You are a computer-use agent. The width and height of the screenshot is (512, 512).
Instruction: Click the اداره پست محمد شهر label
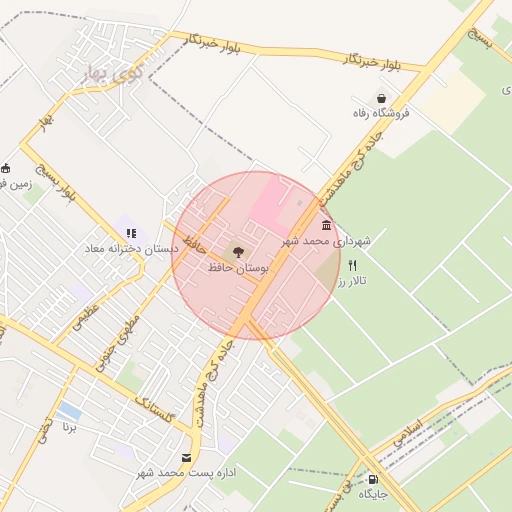[x=186, y=473]
